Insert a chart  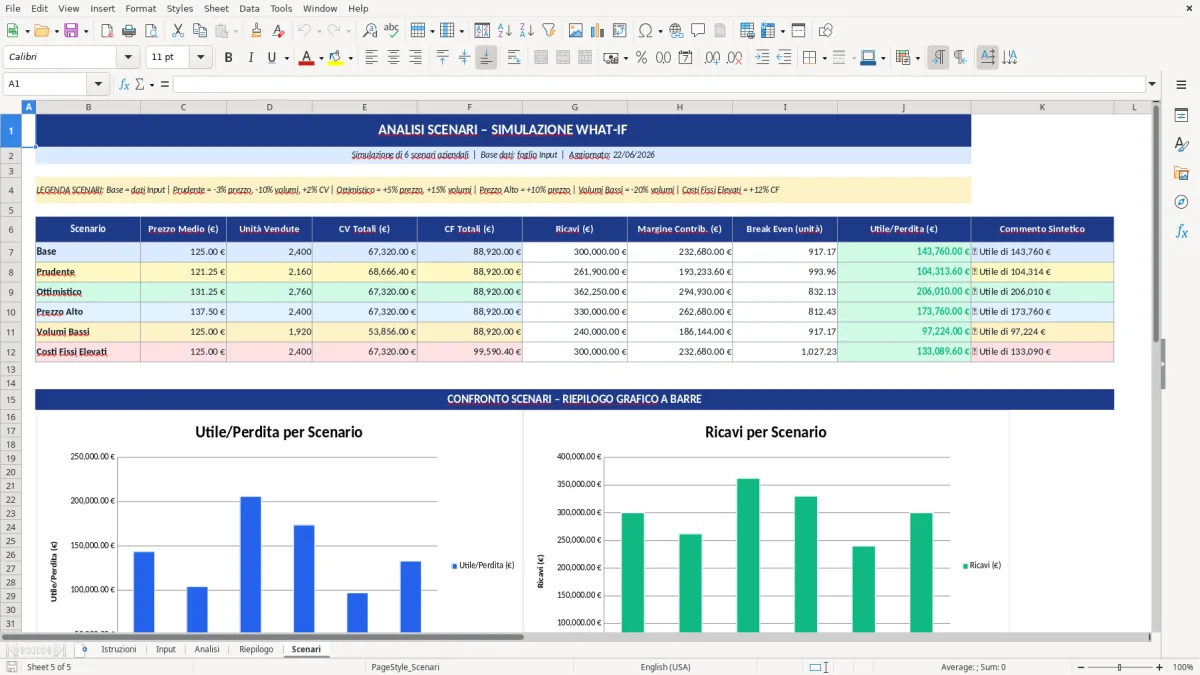598,31
